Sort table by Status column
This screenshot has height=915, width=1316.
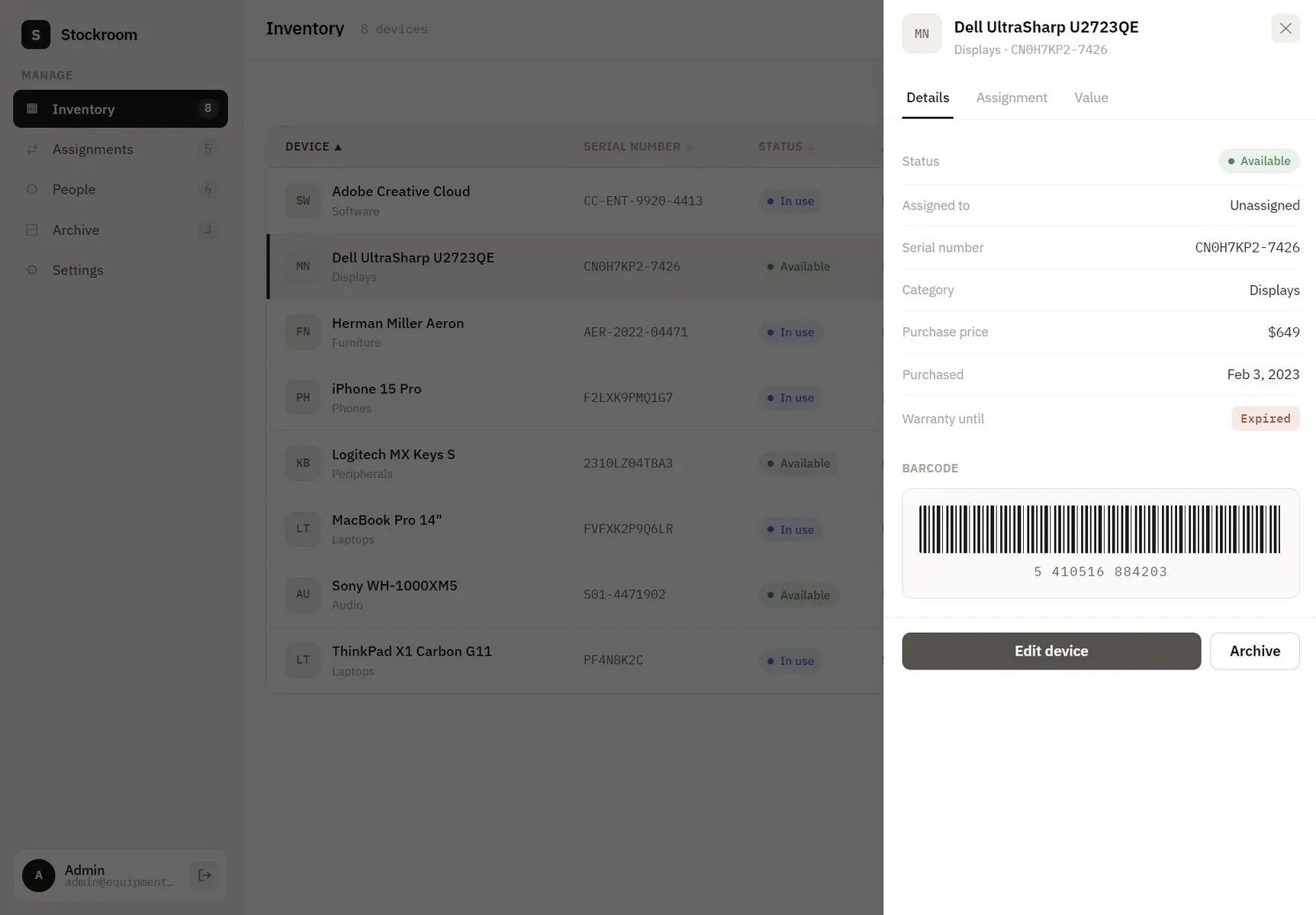pos(786,146)
